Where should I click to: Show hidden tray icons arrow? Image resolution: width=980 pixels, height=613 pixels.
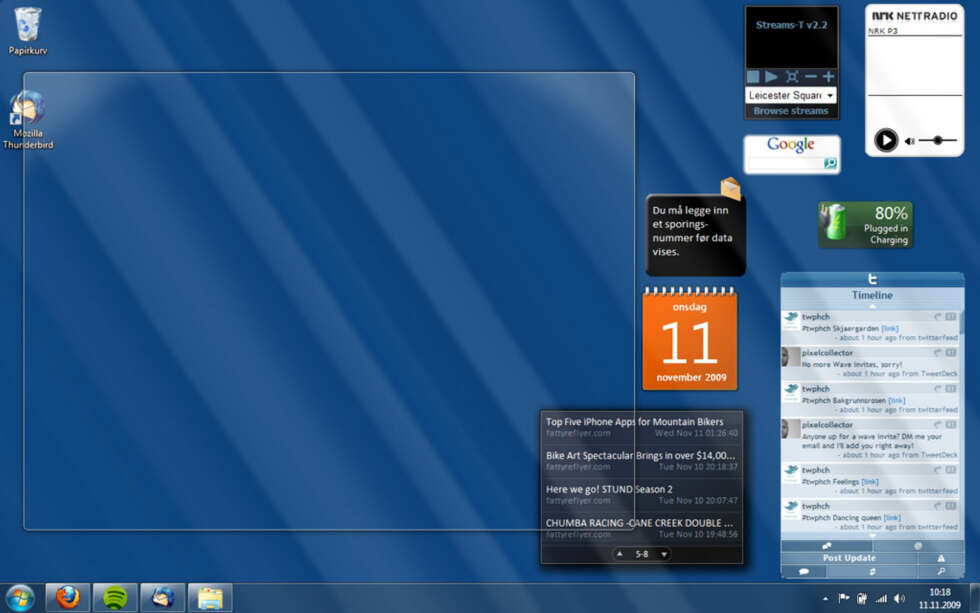tap(826, 599)
